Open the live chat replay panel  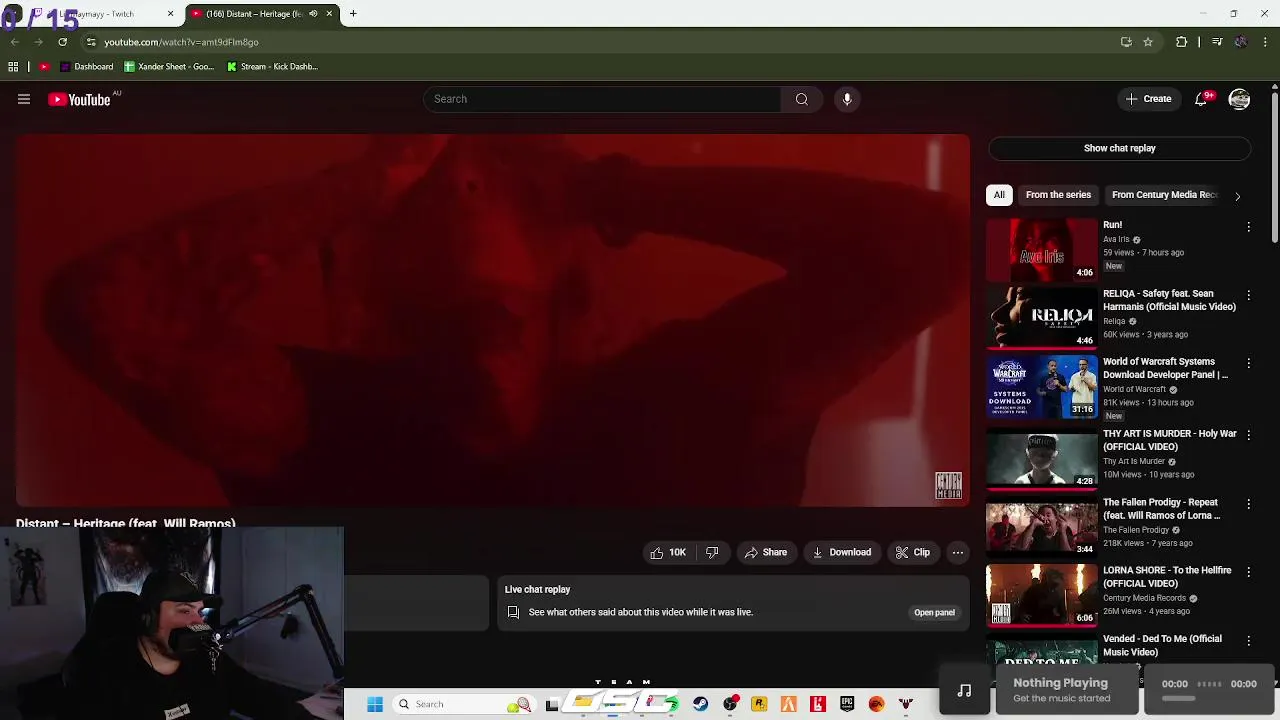tap(934, 612)
